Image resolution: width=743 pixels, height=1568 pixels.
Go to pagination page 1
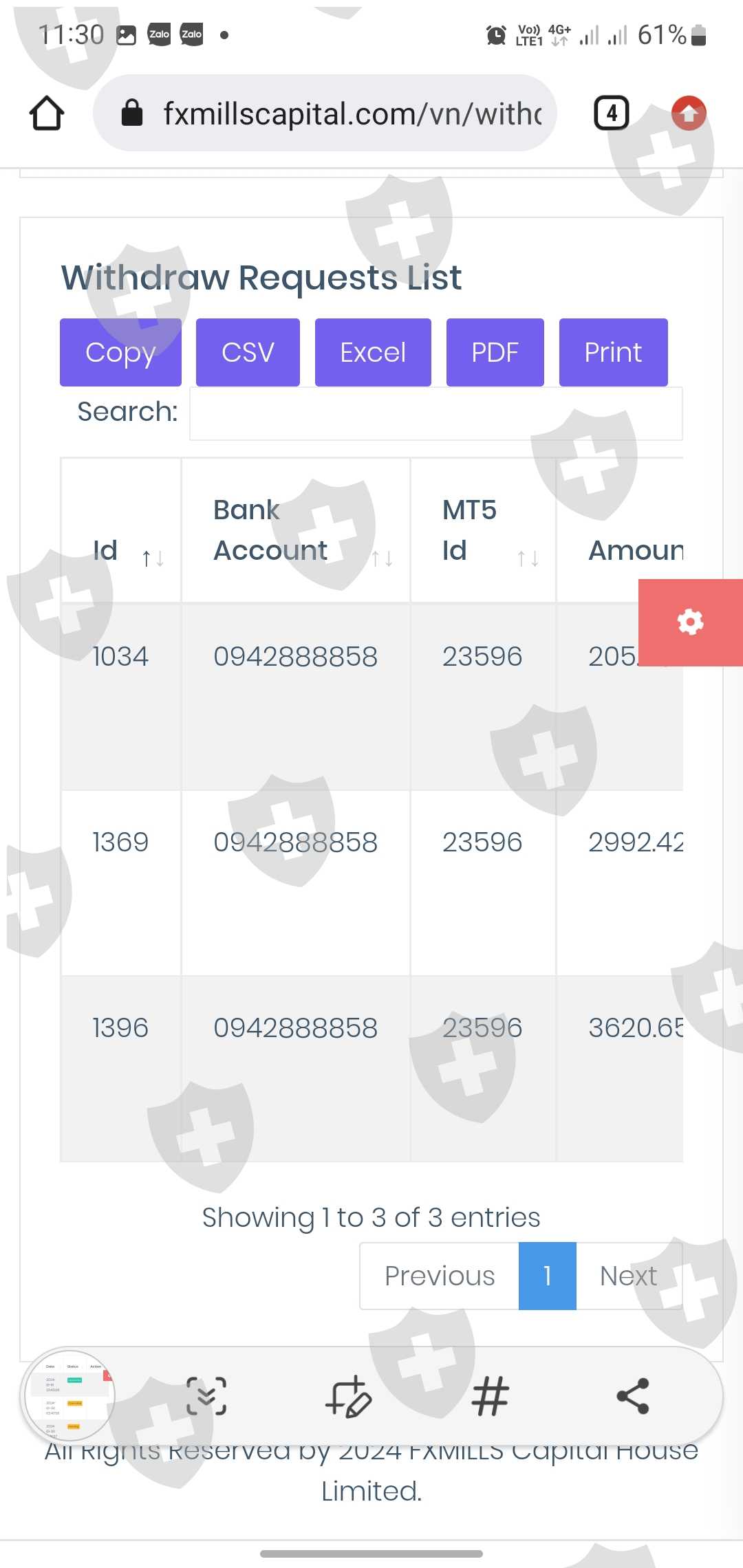(x=547, y=1276)
